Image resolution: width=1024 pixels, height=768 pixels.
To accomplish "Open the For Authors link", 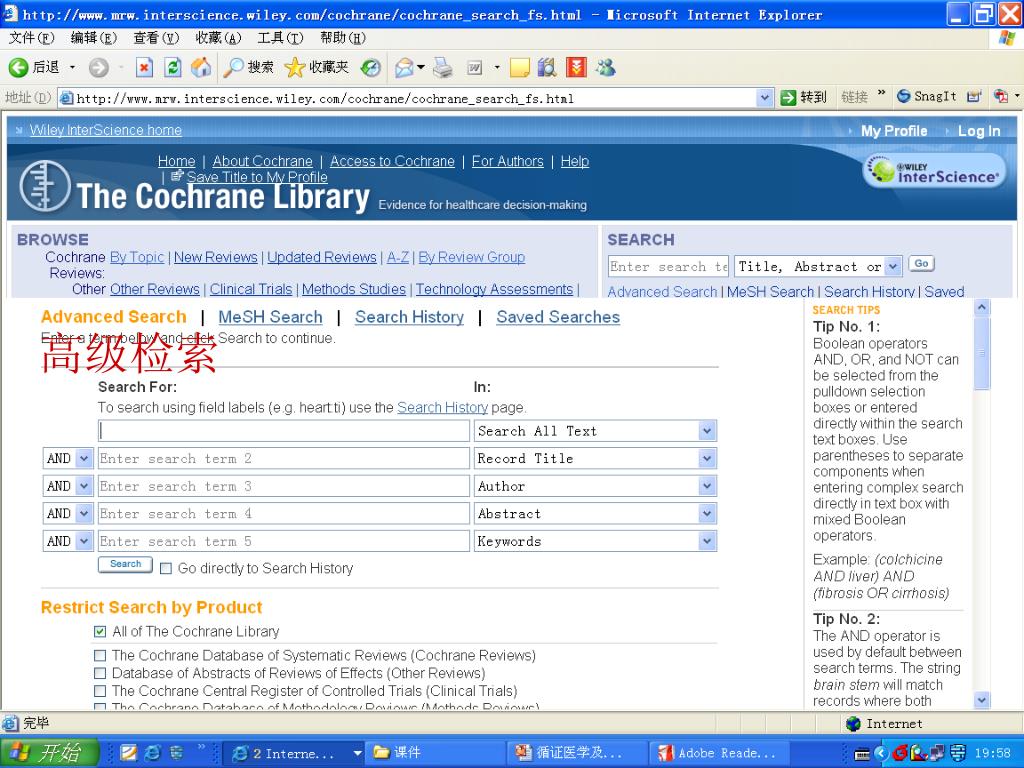I will 507,161.
